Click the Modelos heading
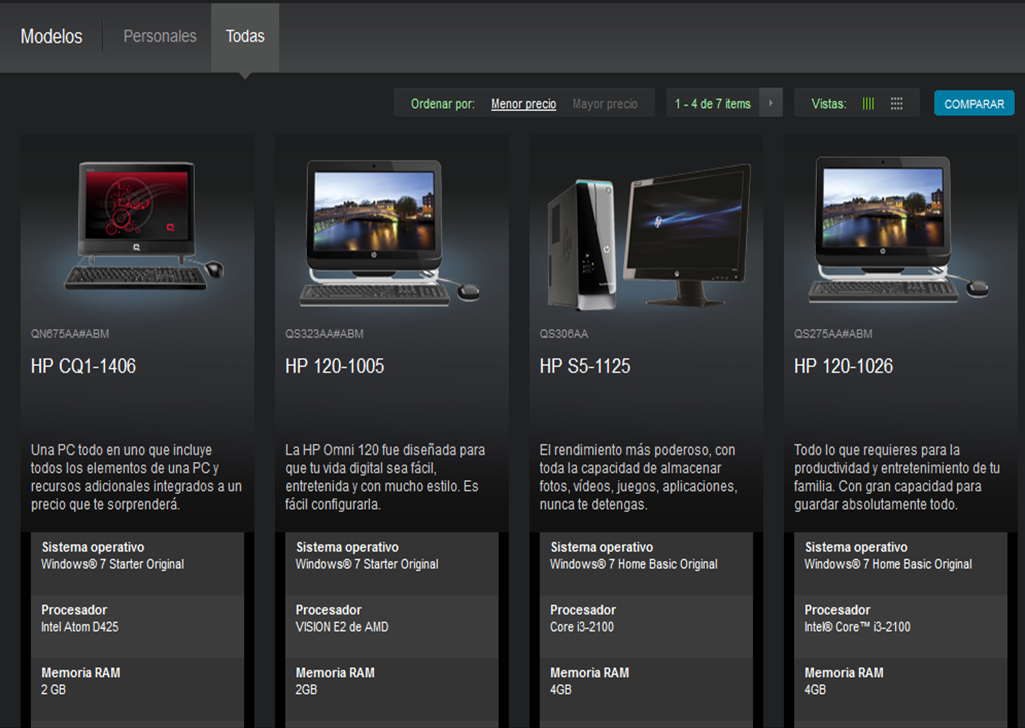1025x728 pixels. click(51, 36)
